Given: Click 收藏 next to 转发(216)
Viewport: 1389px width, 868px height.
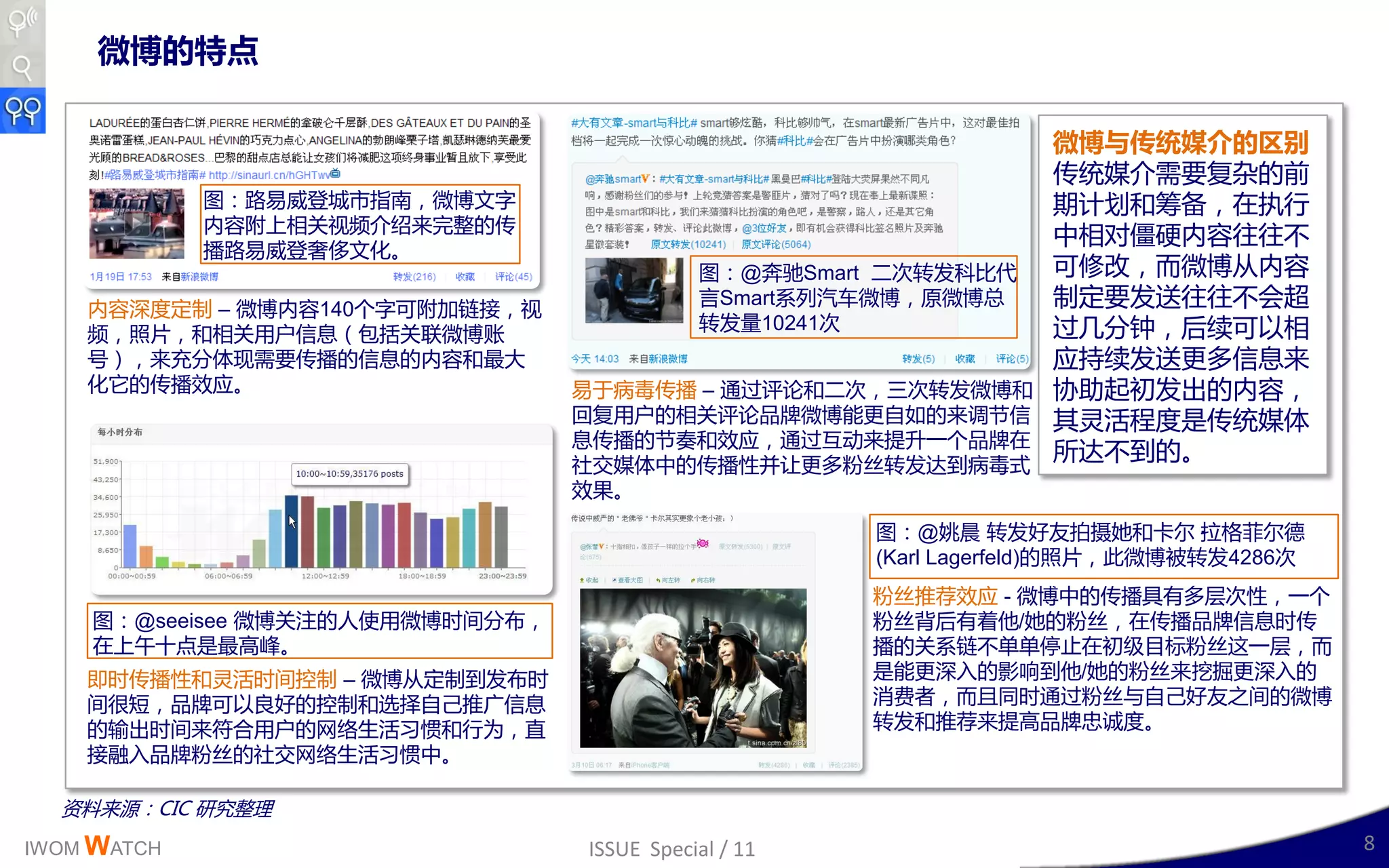Looking at the screenshot, I should 465,277.
